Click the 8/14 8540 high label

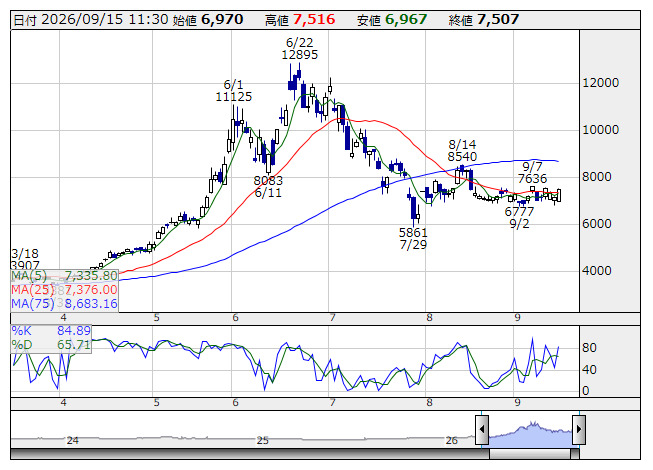462,151
